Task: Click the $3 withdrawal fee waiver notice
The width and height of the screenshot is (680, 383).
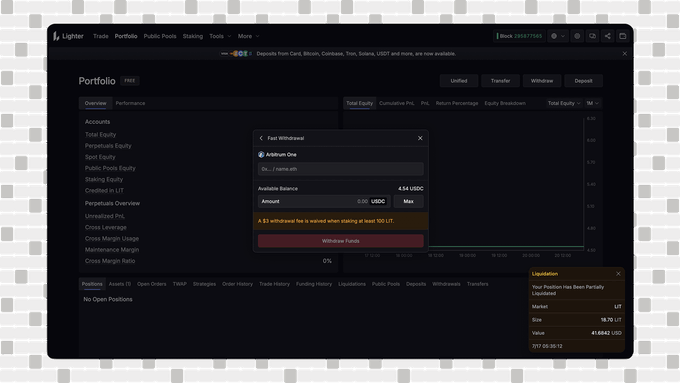Action: coord(340,221)
